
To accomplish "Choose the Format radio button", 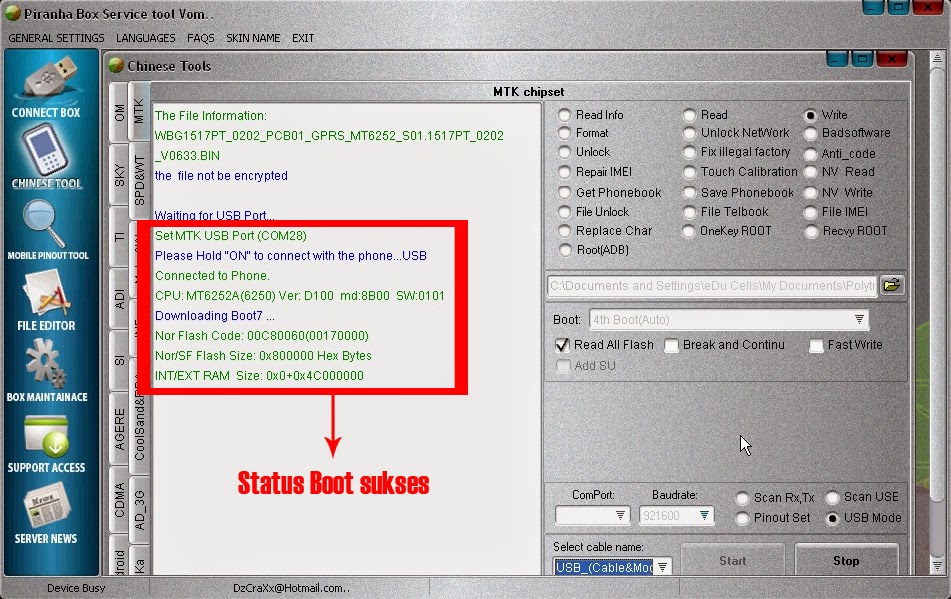I will point(565,133).
